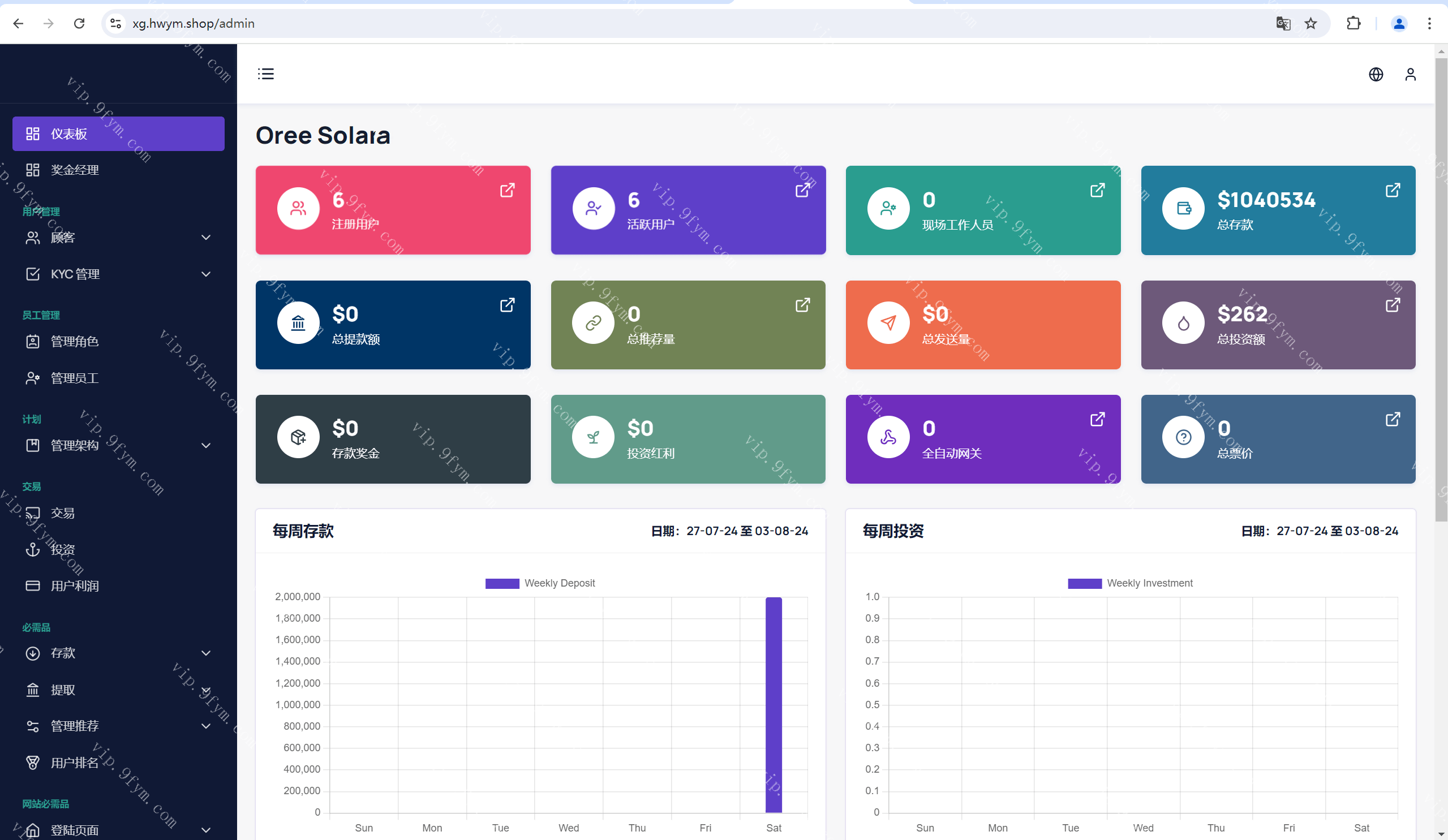
Task: Click the browser translate page icon
Action: click(1283, 24)
